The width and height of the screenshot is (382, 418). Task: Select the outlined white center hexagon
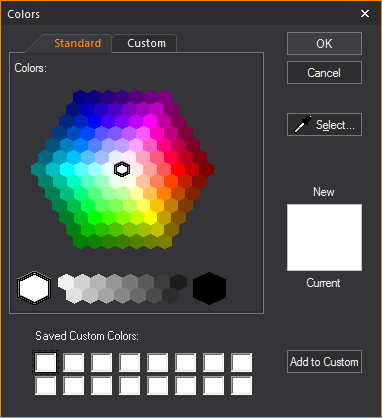click(122, 169)
